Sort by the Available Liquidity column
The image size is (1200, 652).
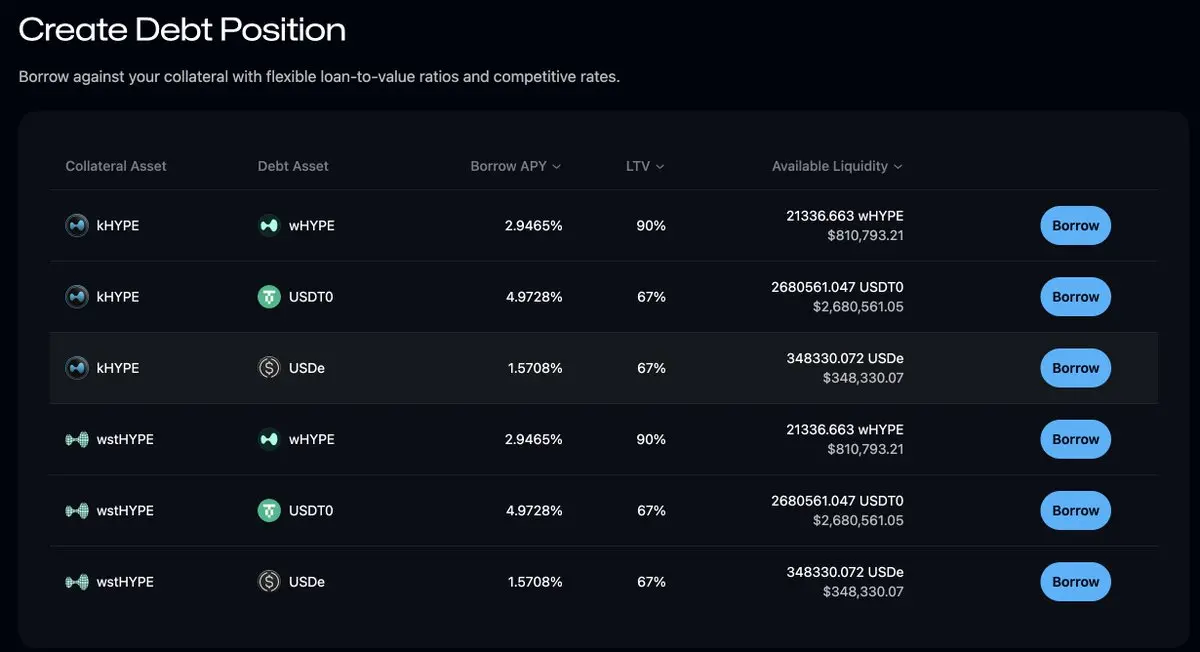pyautogui.click(x=836, y=166)
